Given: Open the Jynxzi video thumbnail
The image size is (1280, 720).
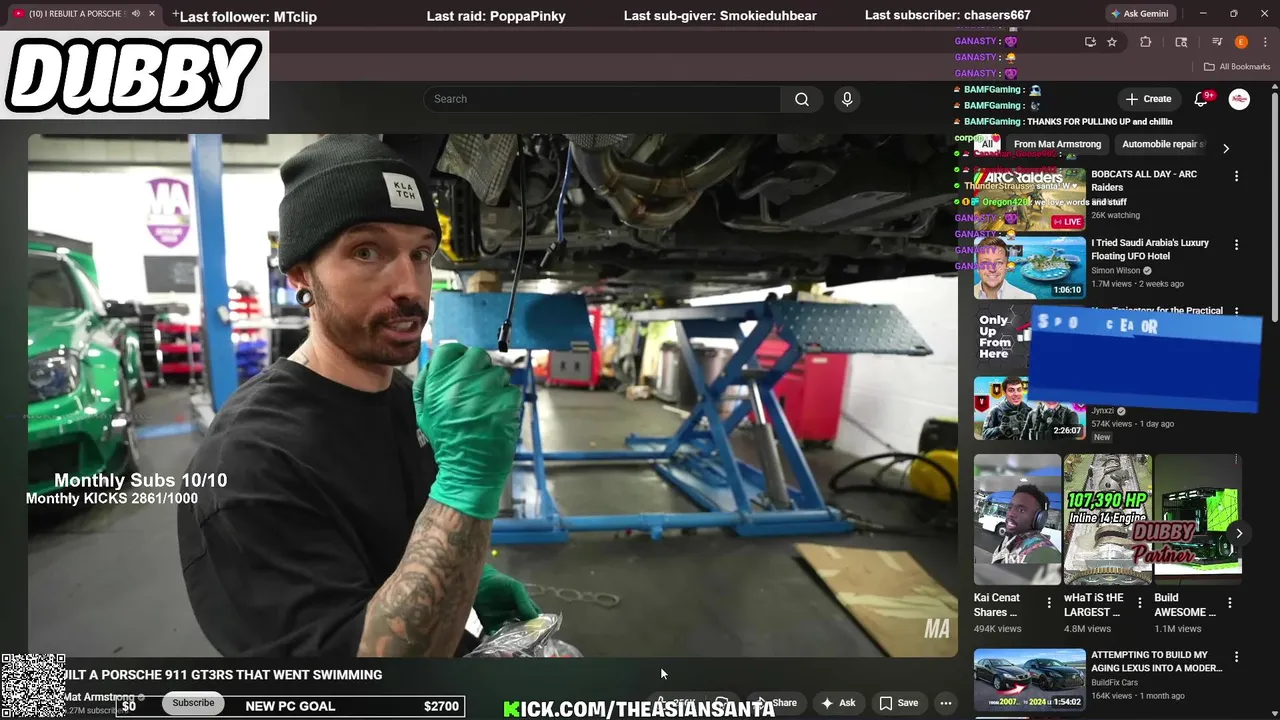Looking at the screenshot, I should point(1029,408).
